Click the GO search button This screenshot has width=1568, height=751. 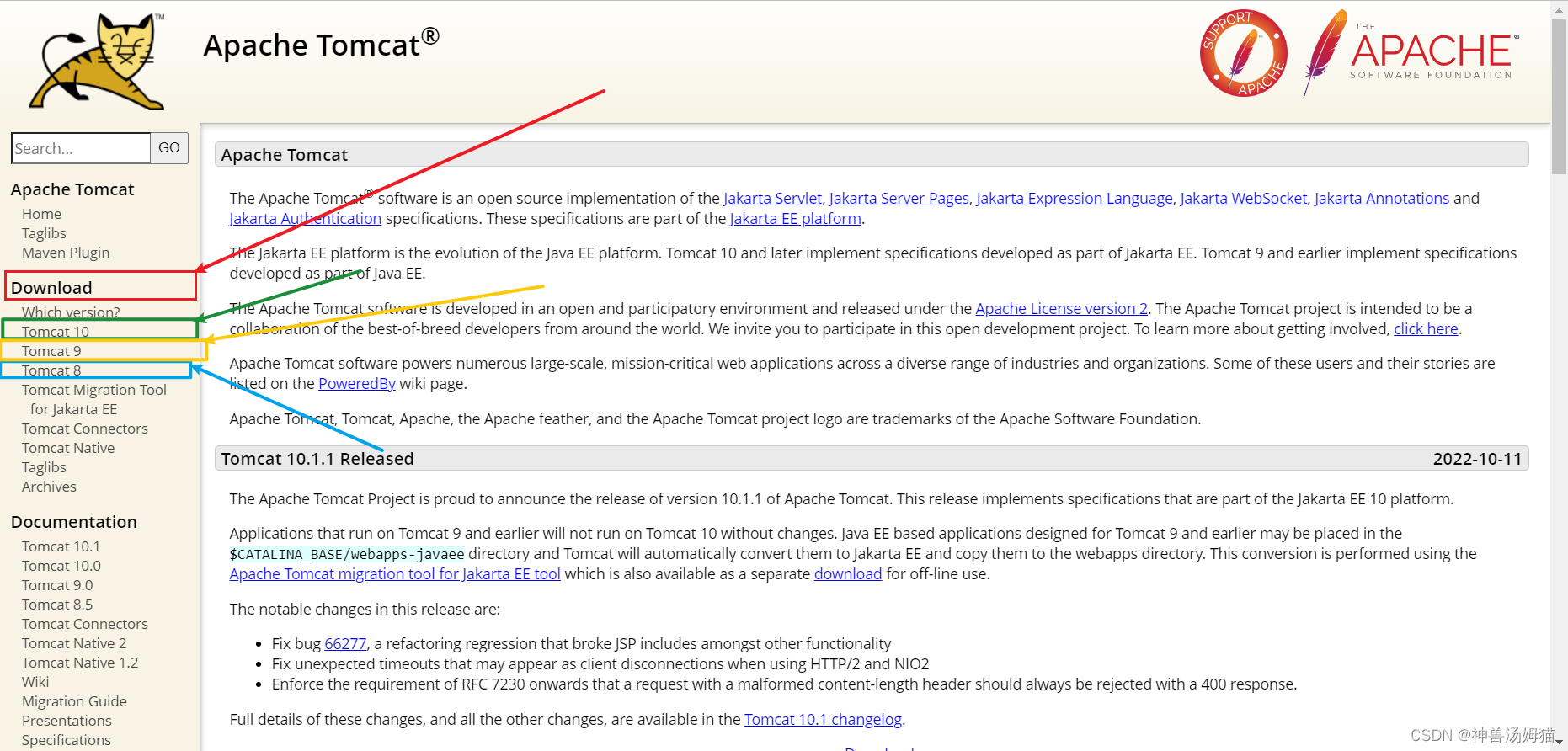pos(169,148)
